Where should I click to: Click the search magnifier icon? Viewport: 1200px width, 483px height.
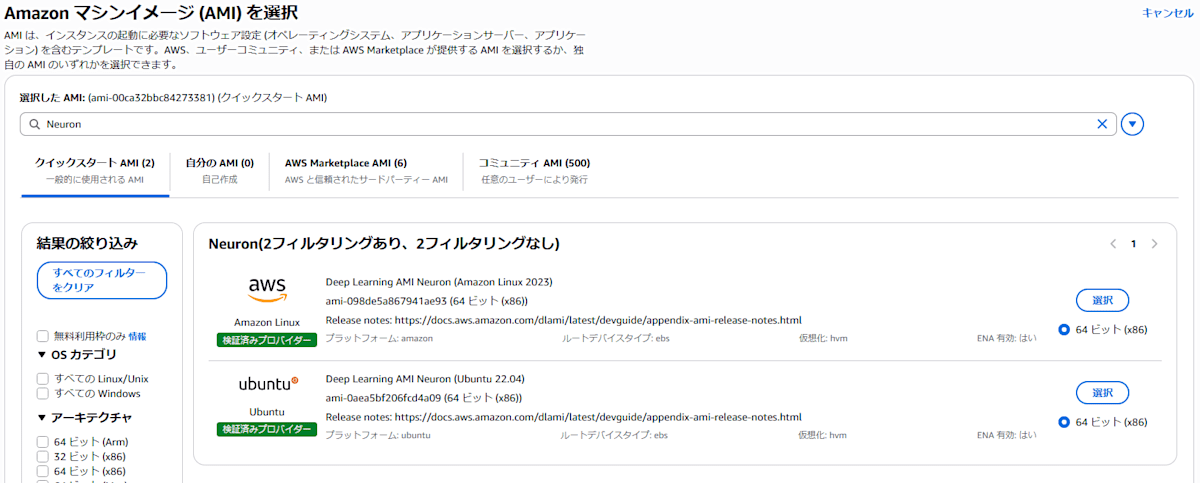[x=33, y=124]
